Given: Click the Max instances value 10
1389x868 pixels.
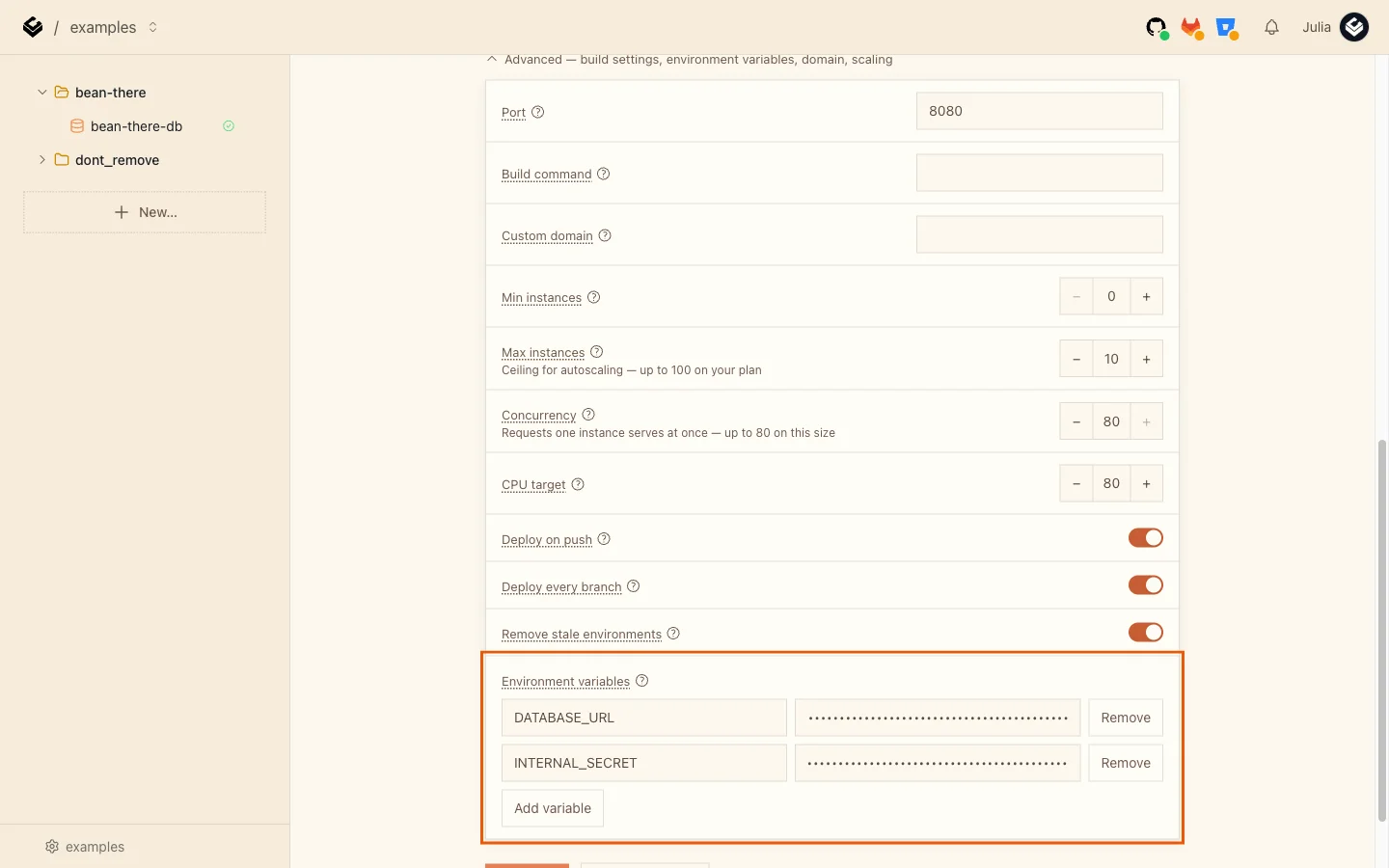Looking at the screenshot, I should (1111, 359).
